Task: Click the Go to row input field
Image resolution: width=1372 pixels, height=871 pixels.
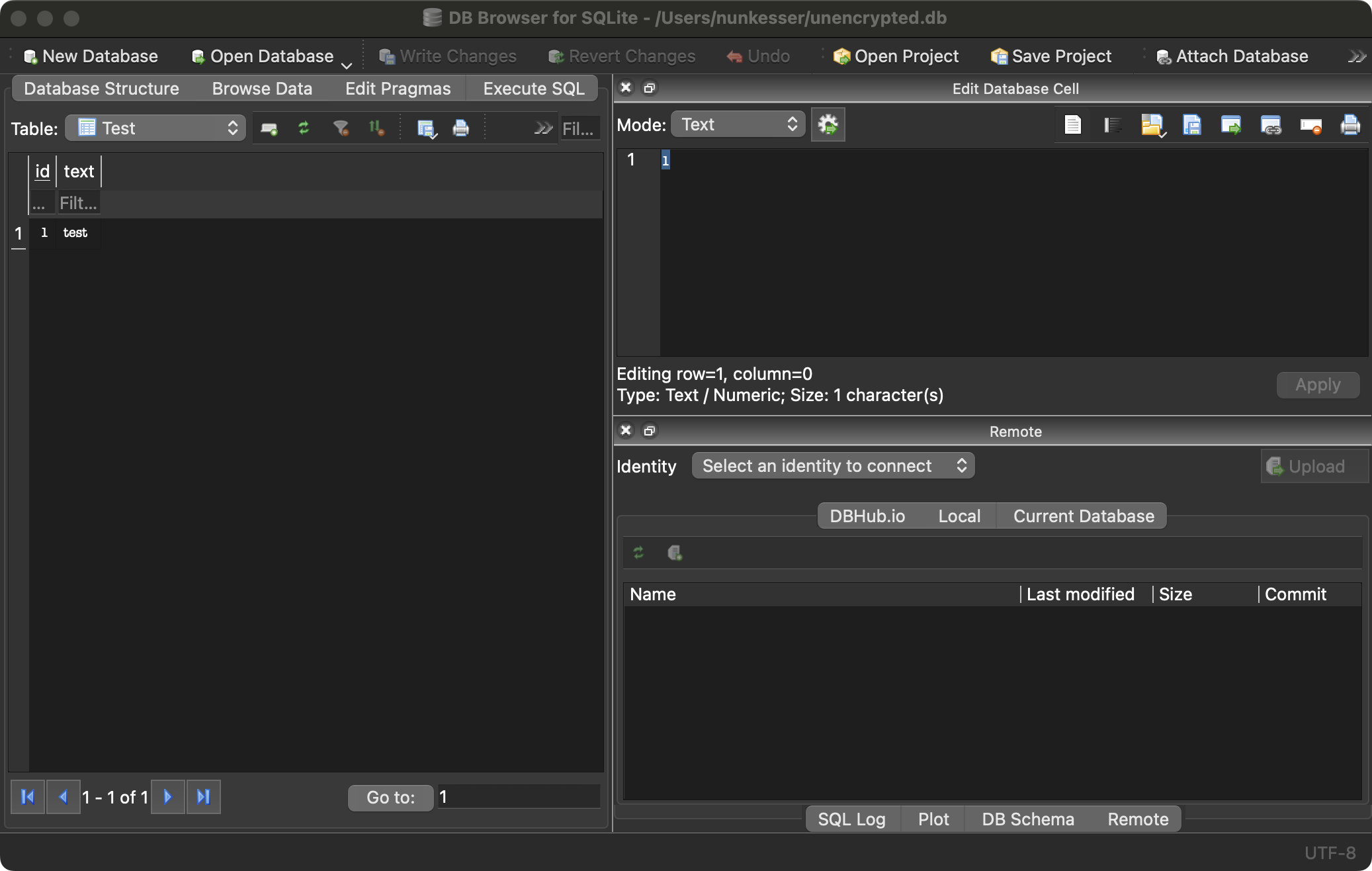Action: (518, 797)
